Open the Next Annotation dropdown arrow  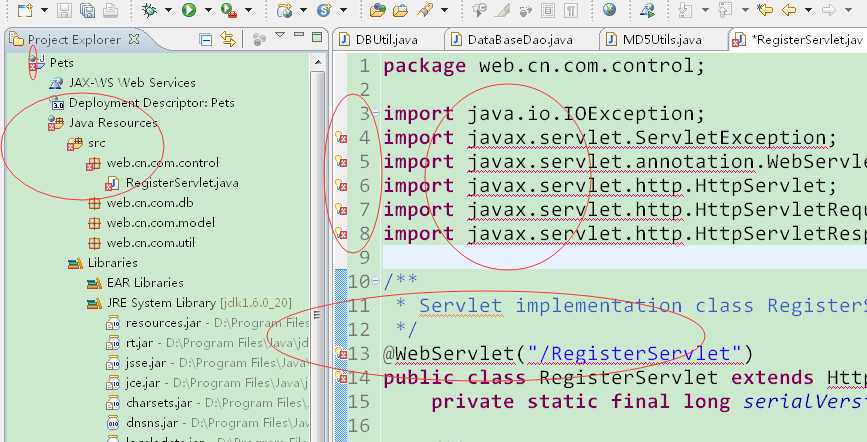(704, 10)
